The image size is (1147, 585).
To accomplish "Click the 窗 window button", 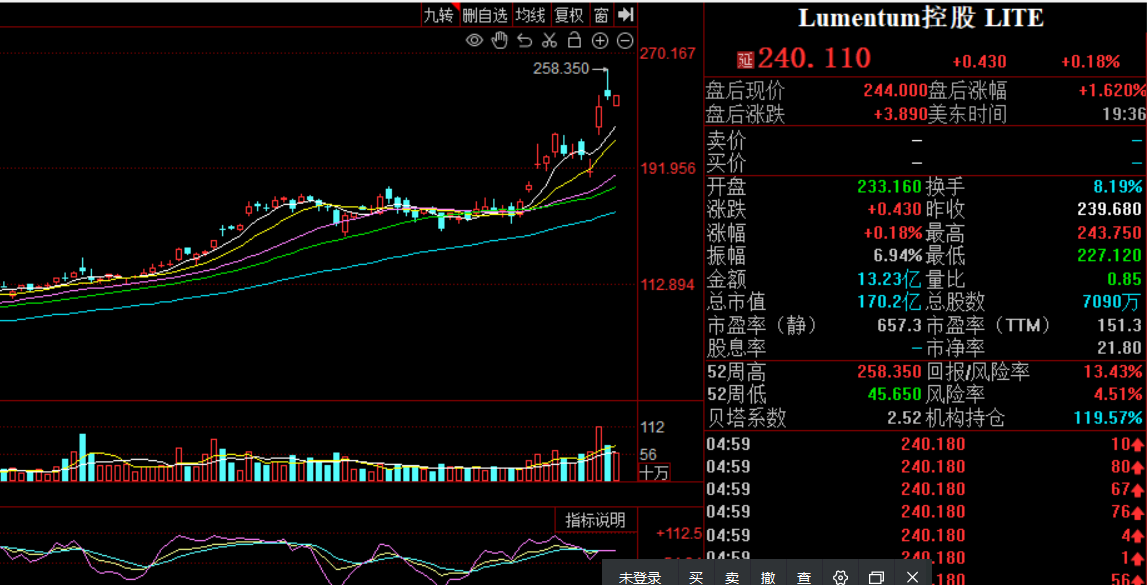I will [601, 15].
